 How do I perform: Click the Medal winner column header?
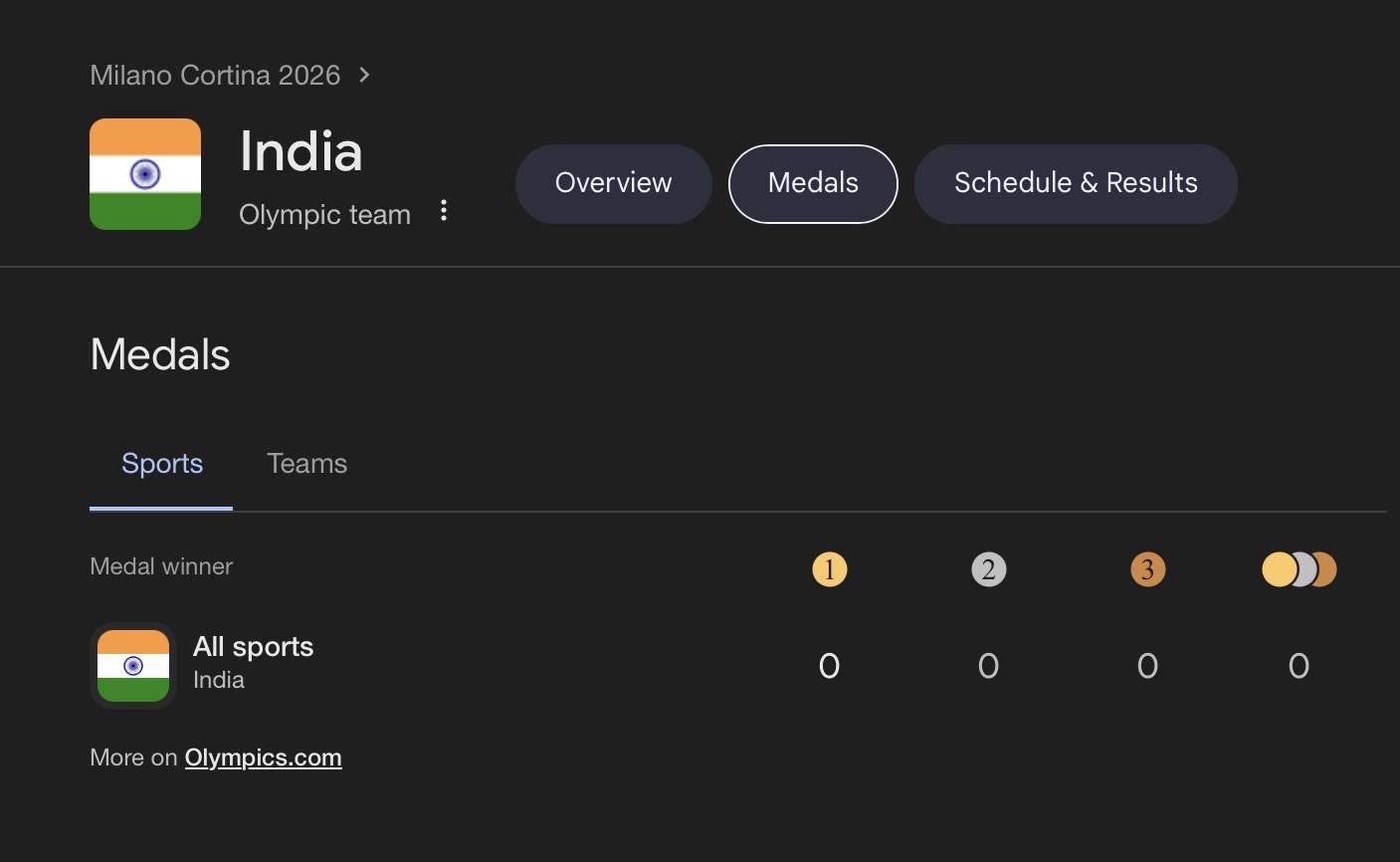(x=161, y=566)
